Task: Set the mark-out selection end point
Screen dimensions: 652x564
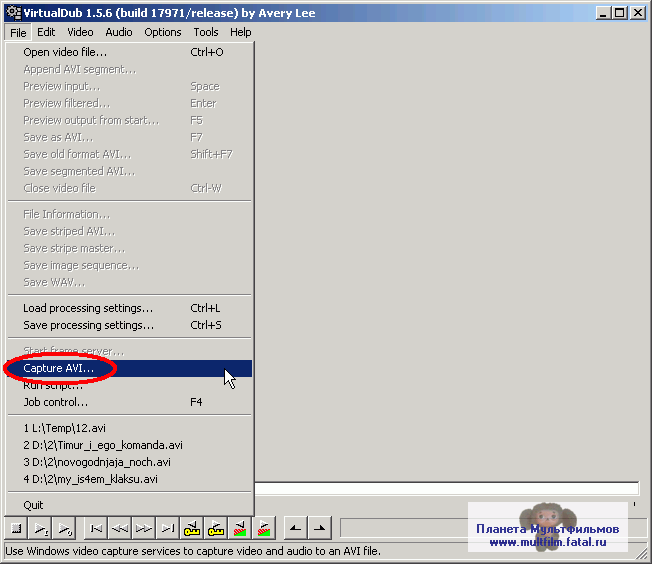Action: [x=320, y=528]
